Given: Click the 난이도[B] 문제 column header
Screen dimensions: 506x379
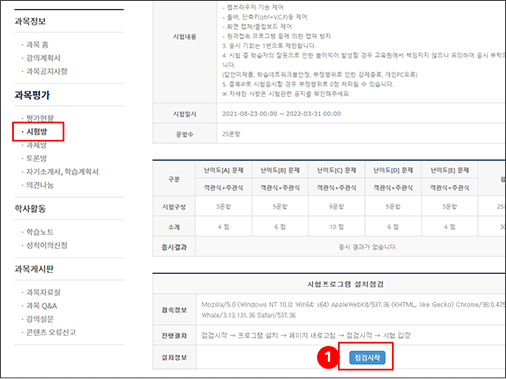Looking at the screenshot, I should click(x=280, y=170).
